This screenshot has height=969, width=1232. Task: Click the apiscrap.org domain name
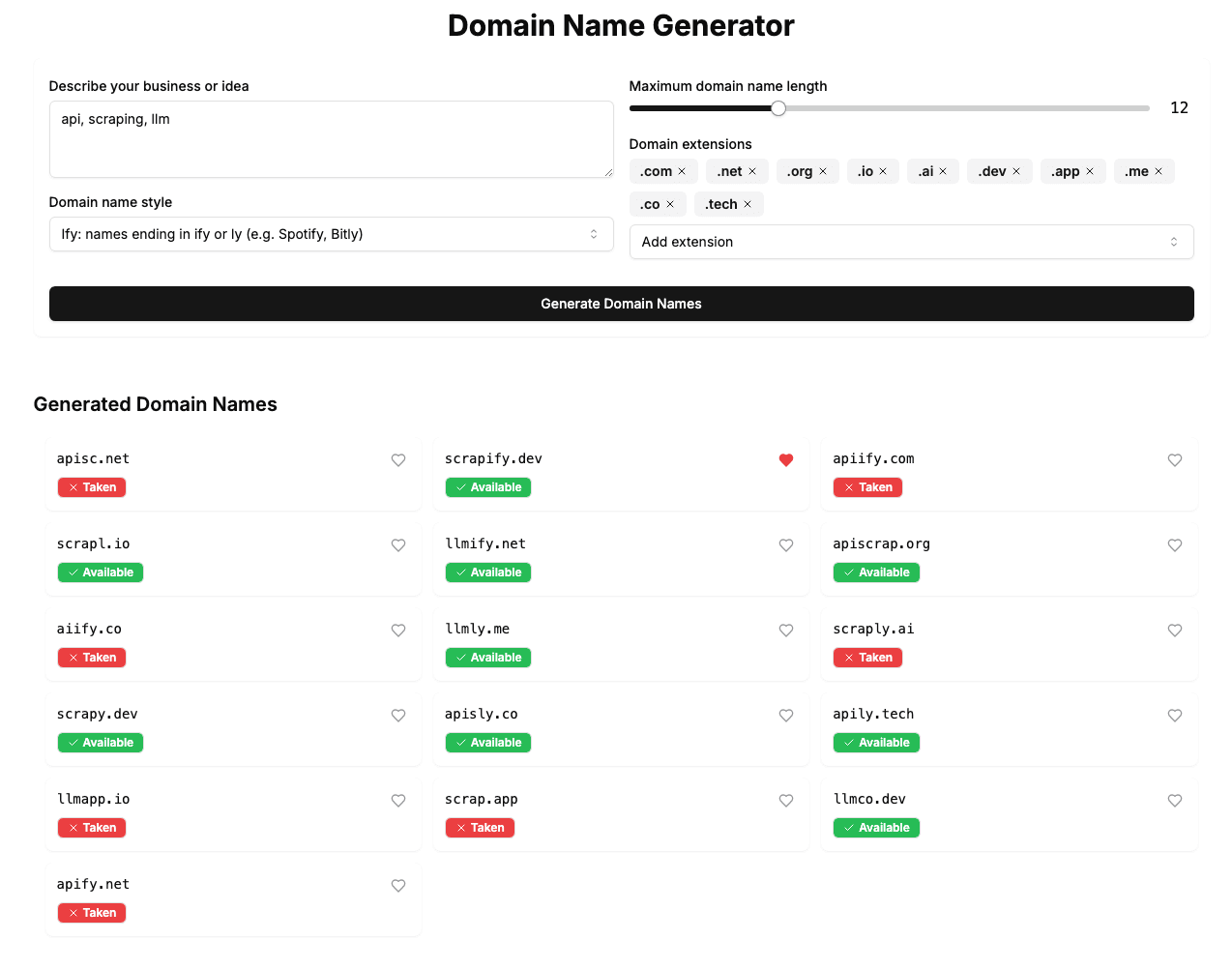click(x=881, y=543)
